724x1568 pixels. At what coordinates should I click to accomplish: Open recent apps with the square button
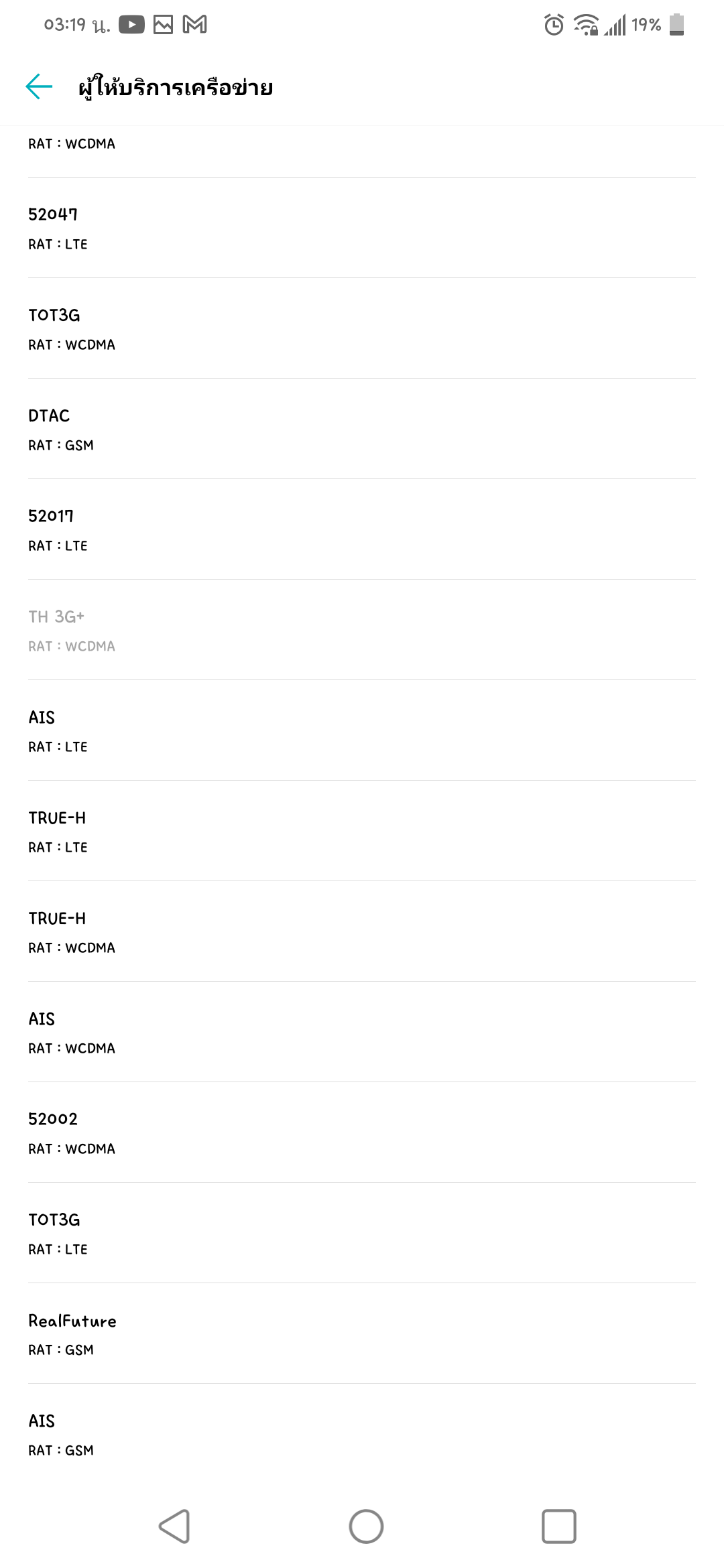558,1526
